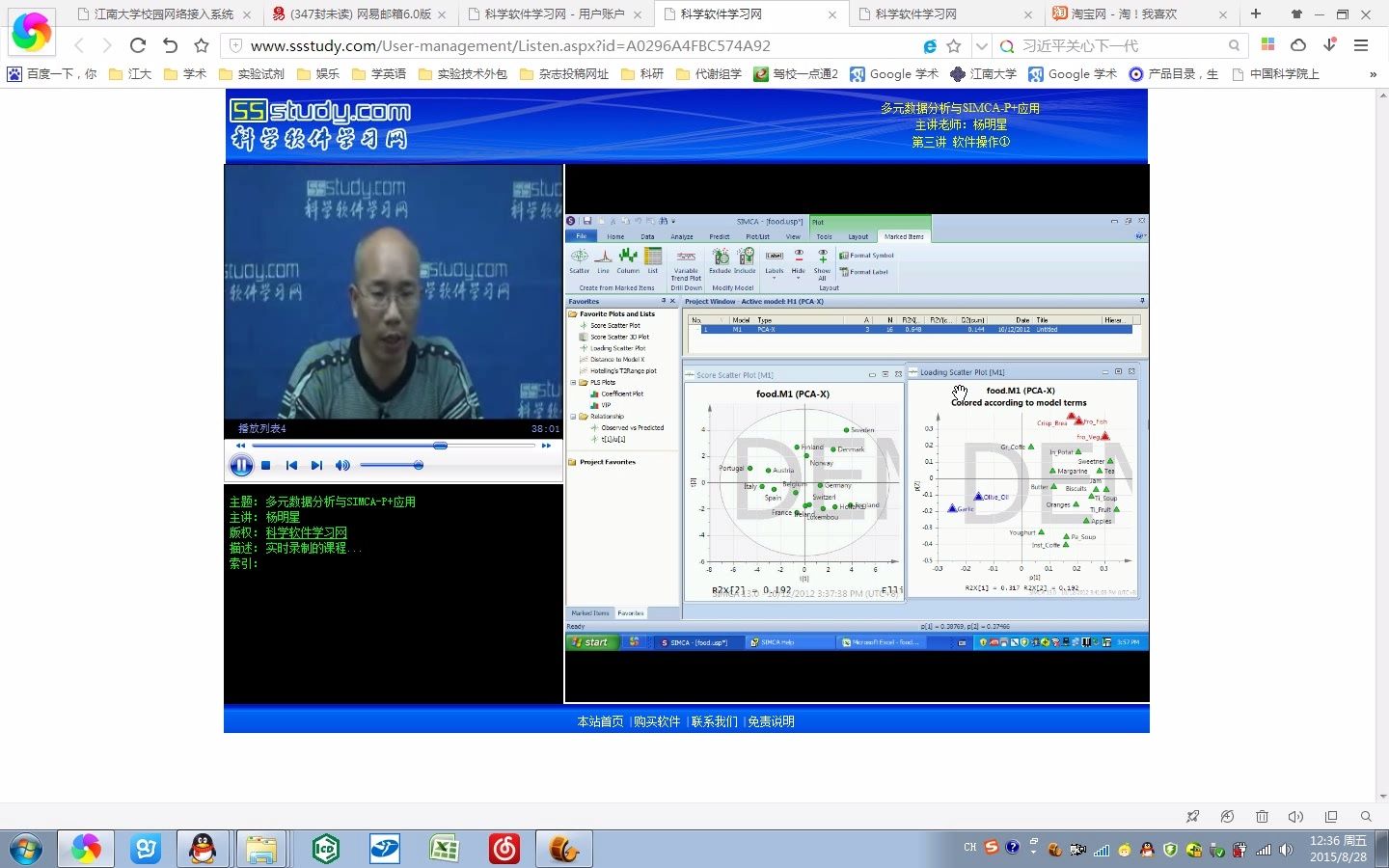Expand the 实验试剂 bookmark folder
Viewport: 1389px width, 868px height.
(x=252, y=73)
